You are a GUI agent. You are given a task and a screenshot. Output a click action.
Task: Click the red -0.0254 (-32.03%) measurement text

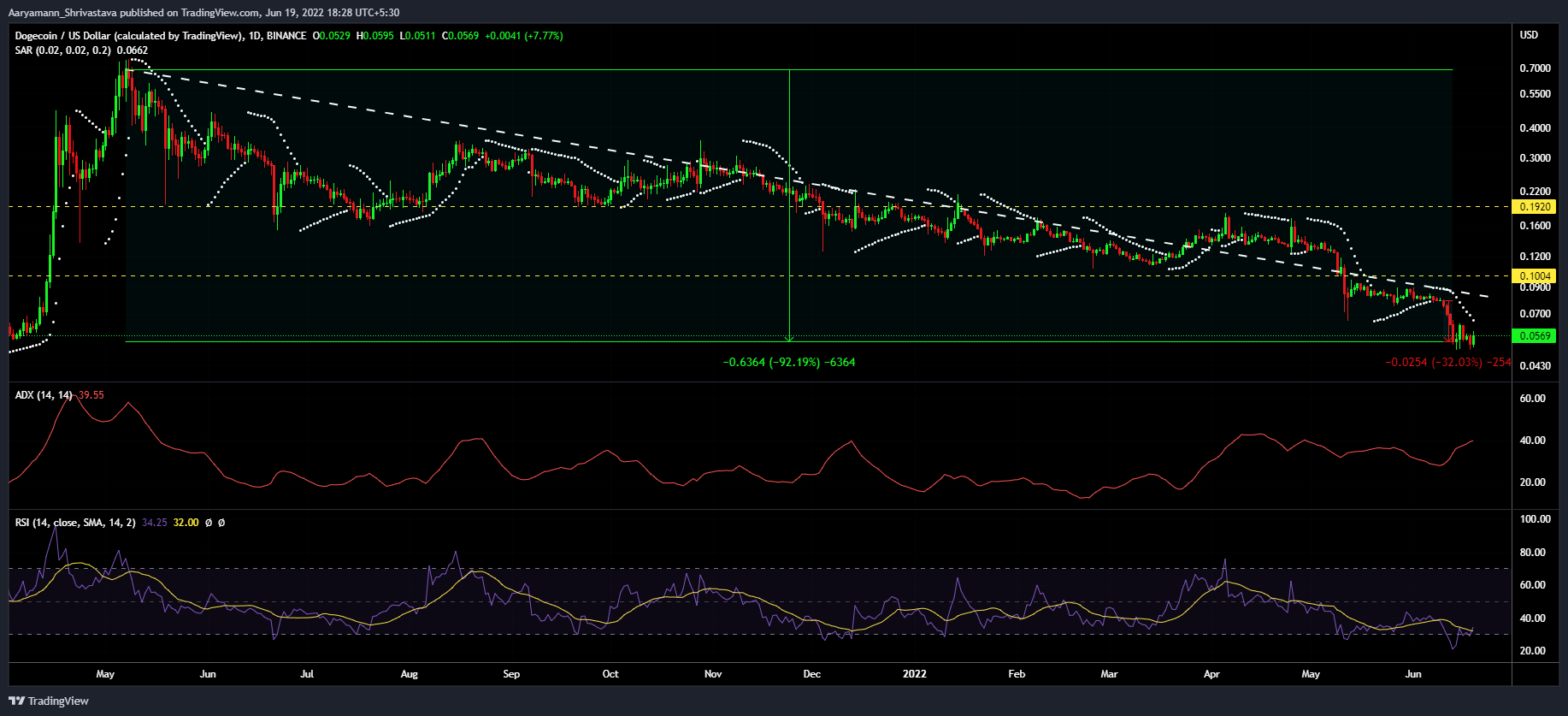click(1447, 363)
